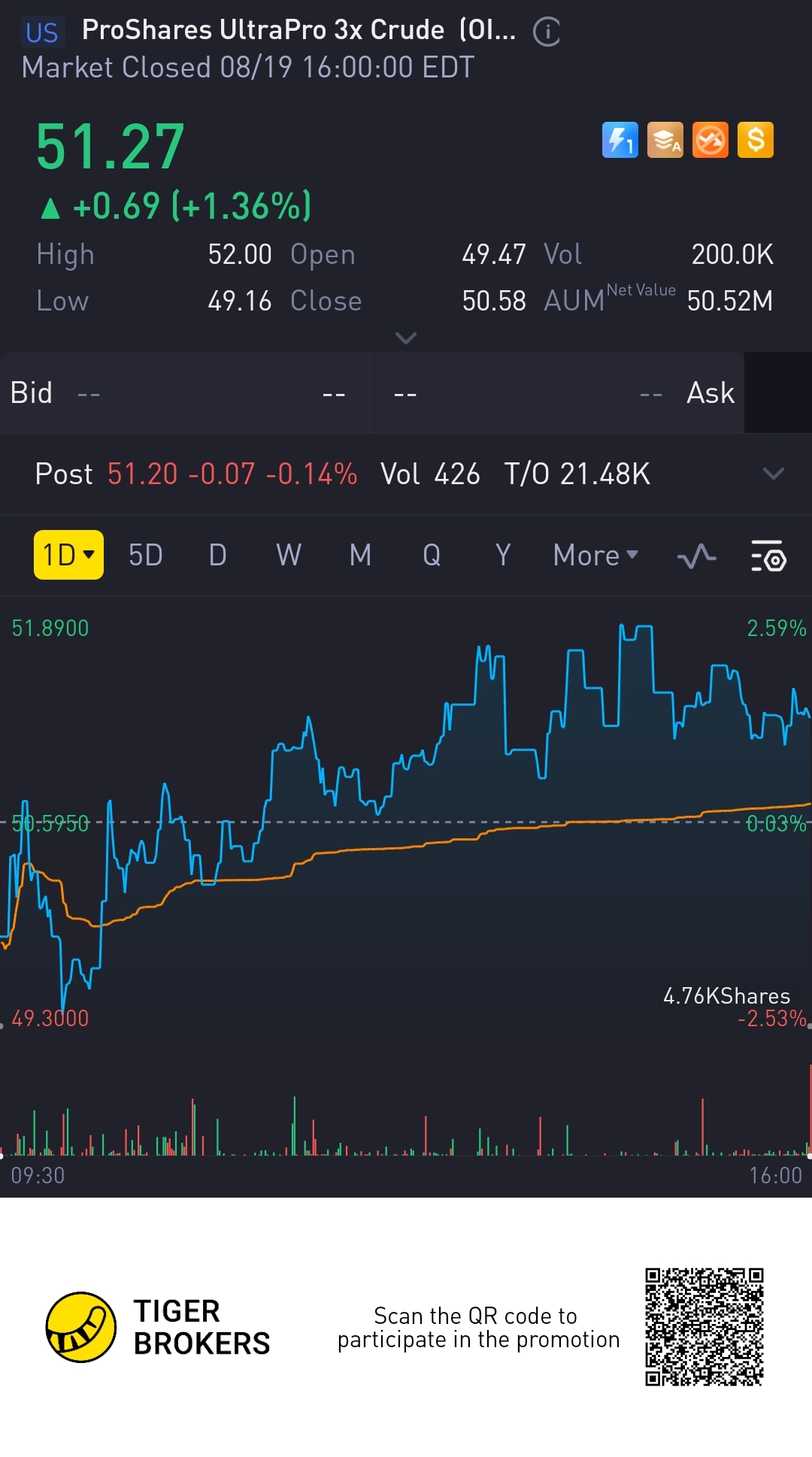
Task: Tap the promotion QR code
Action: tap(704, 1327)
